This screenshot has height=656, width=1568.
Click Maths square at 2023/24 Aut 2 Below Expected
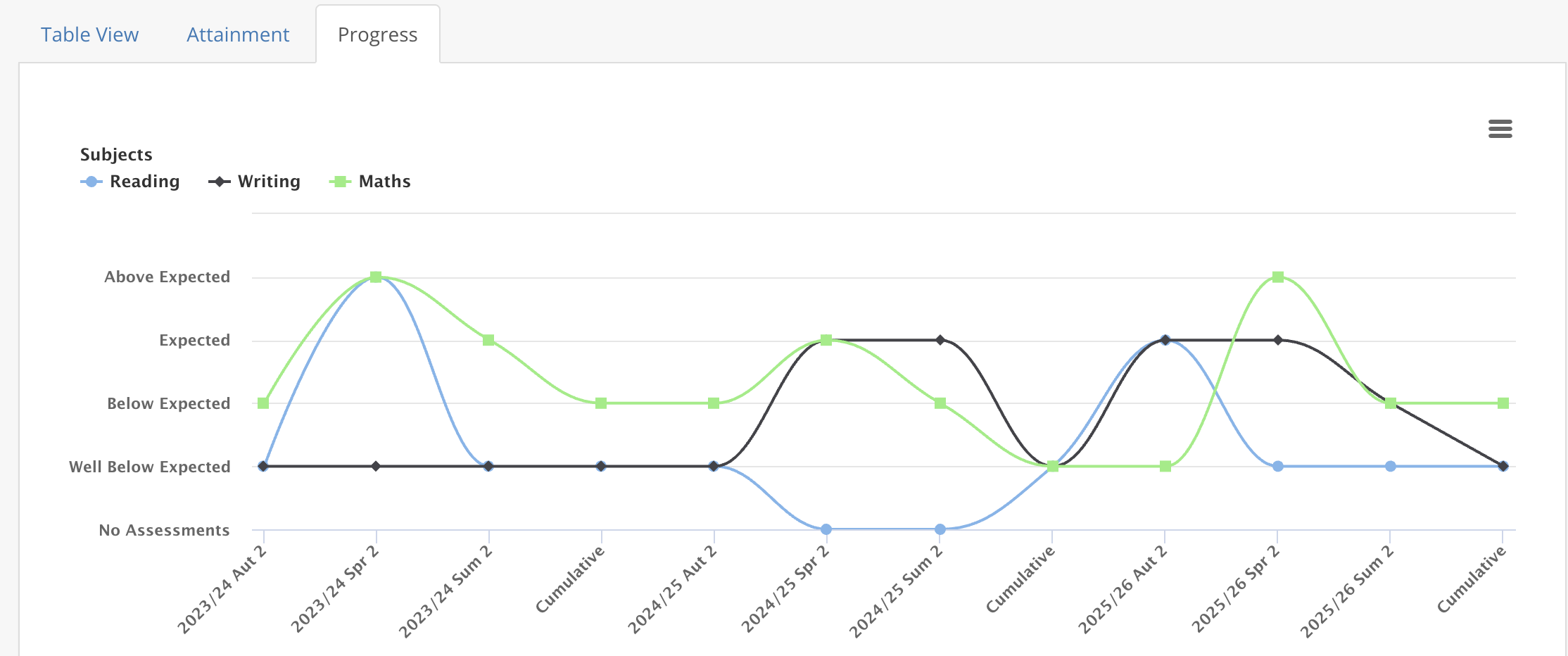(x=263, y=403)
